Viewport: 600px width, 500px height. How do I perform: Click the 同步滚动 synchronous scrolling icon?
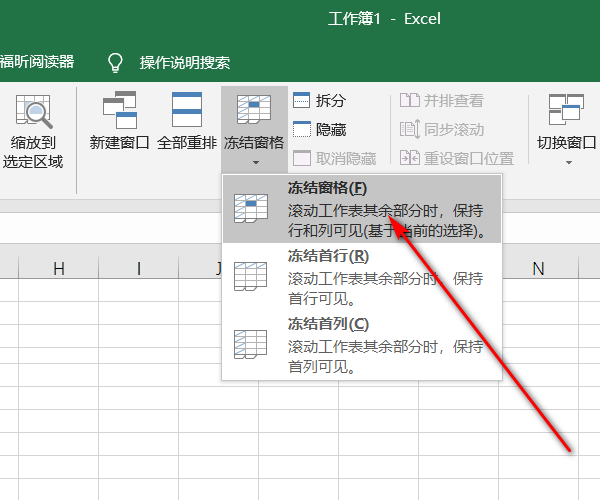tap(409, 129)
